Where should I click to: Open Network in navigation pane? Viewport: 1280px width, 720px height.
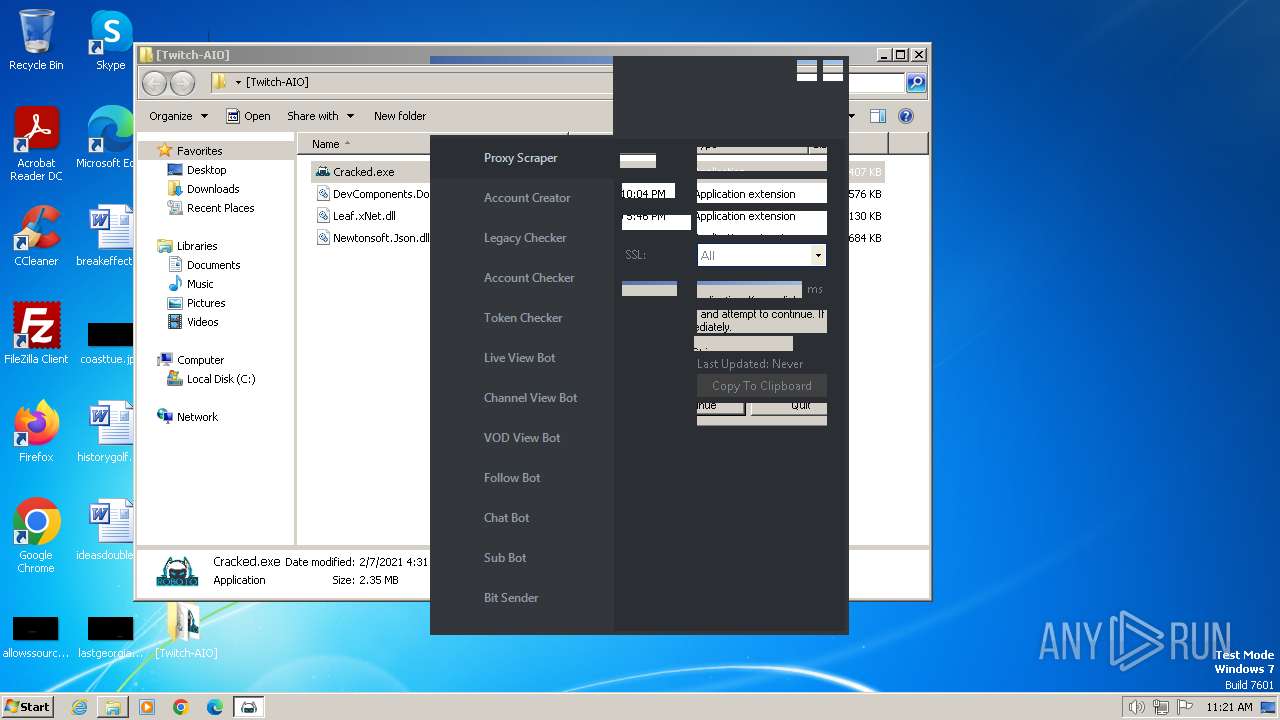point(197,417)
